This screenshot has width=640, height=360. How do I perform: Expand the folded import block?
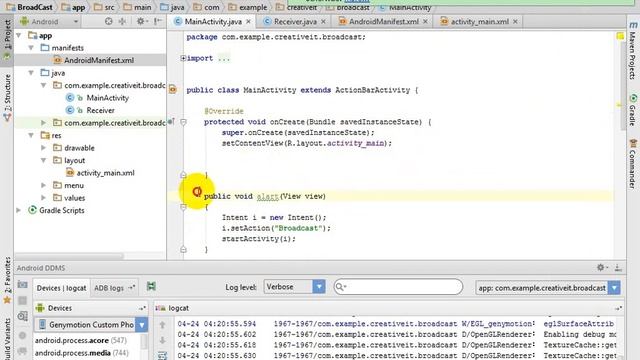tap(183, 58)
